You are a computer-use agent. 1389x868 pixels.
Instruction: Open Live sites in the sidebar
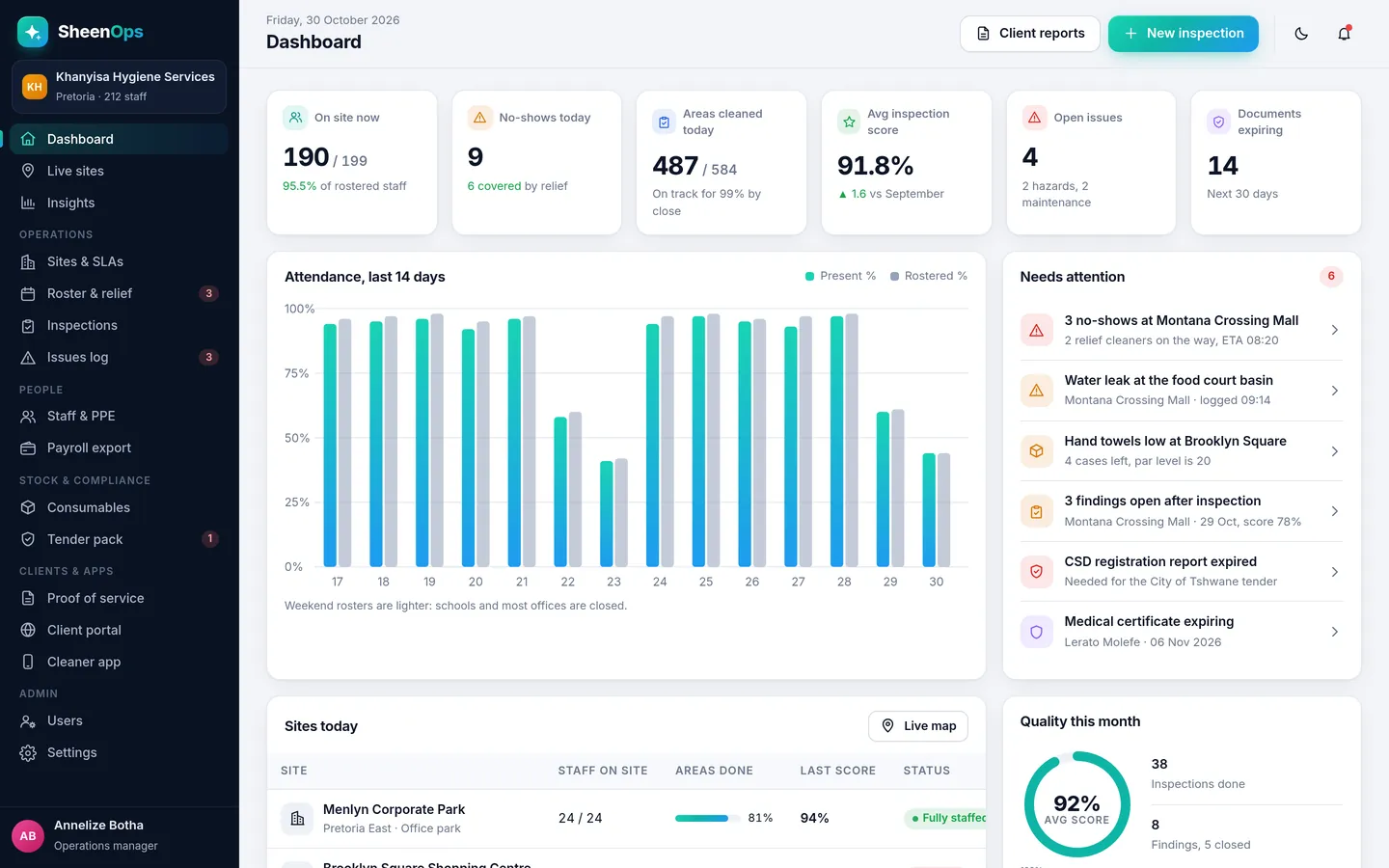(120, 171)
